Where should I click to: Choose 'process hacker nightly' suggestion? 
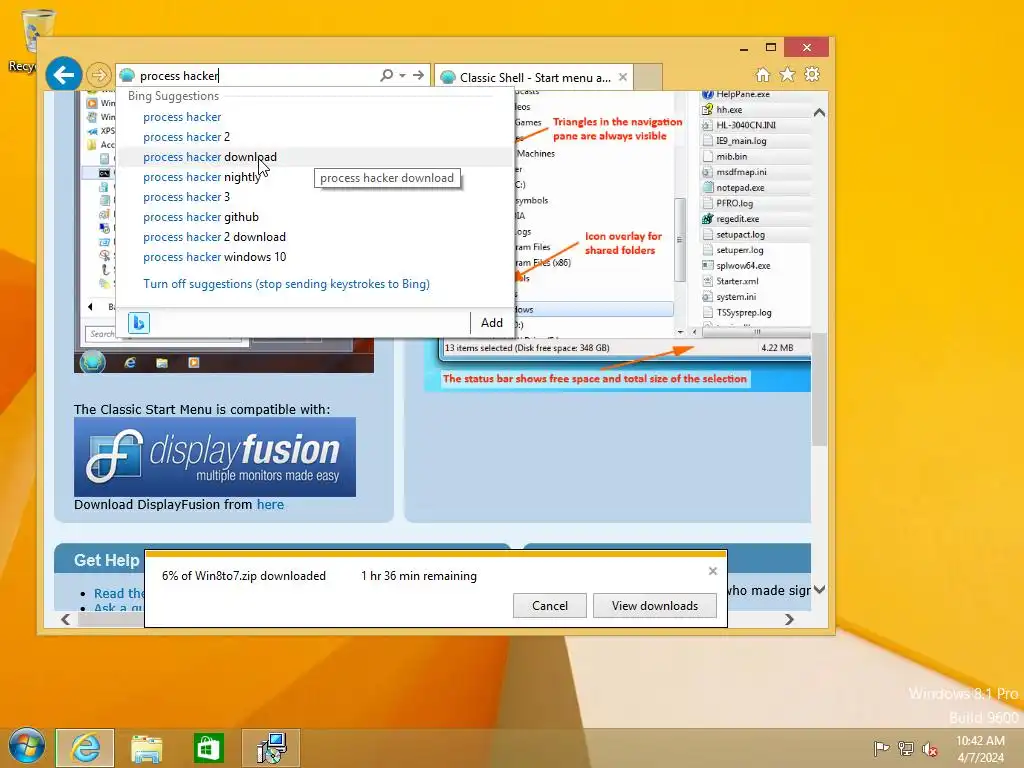pyautogui.click(x=202, y=177)
